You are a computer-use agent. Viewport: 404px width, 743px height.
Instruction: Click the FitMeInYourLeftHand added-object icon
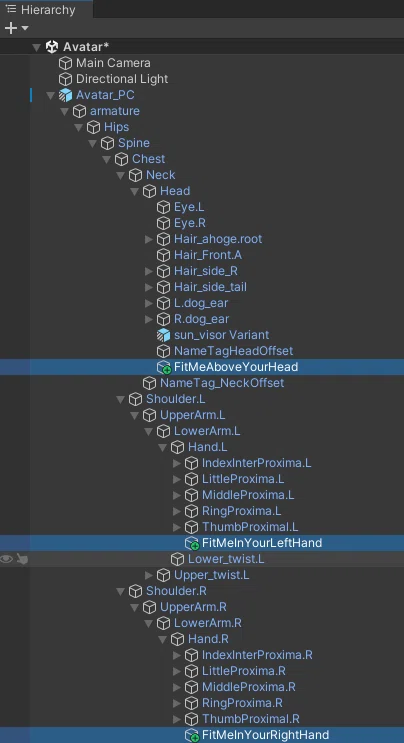coord(192,543)
